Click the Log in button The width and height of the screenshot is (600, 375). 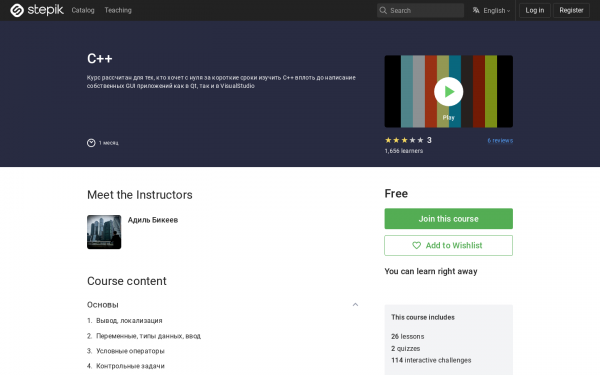pyautogui.click(x=535, y=10)
